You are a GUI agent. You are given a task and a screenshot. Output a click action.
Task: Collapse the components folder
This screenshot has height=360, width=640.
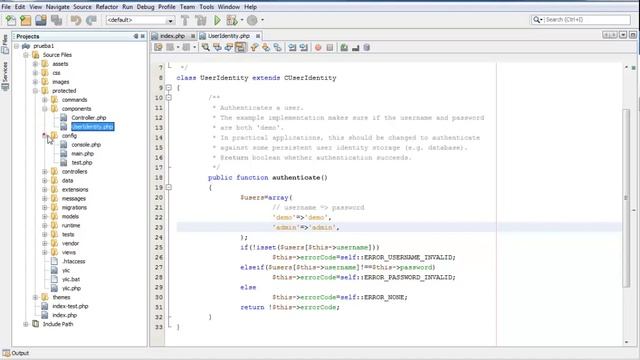[x=44, y=109]
